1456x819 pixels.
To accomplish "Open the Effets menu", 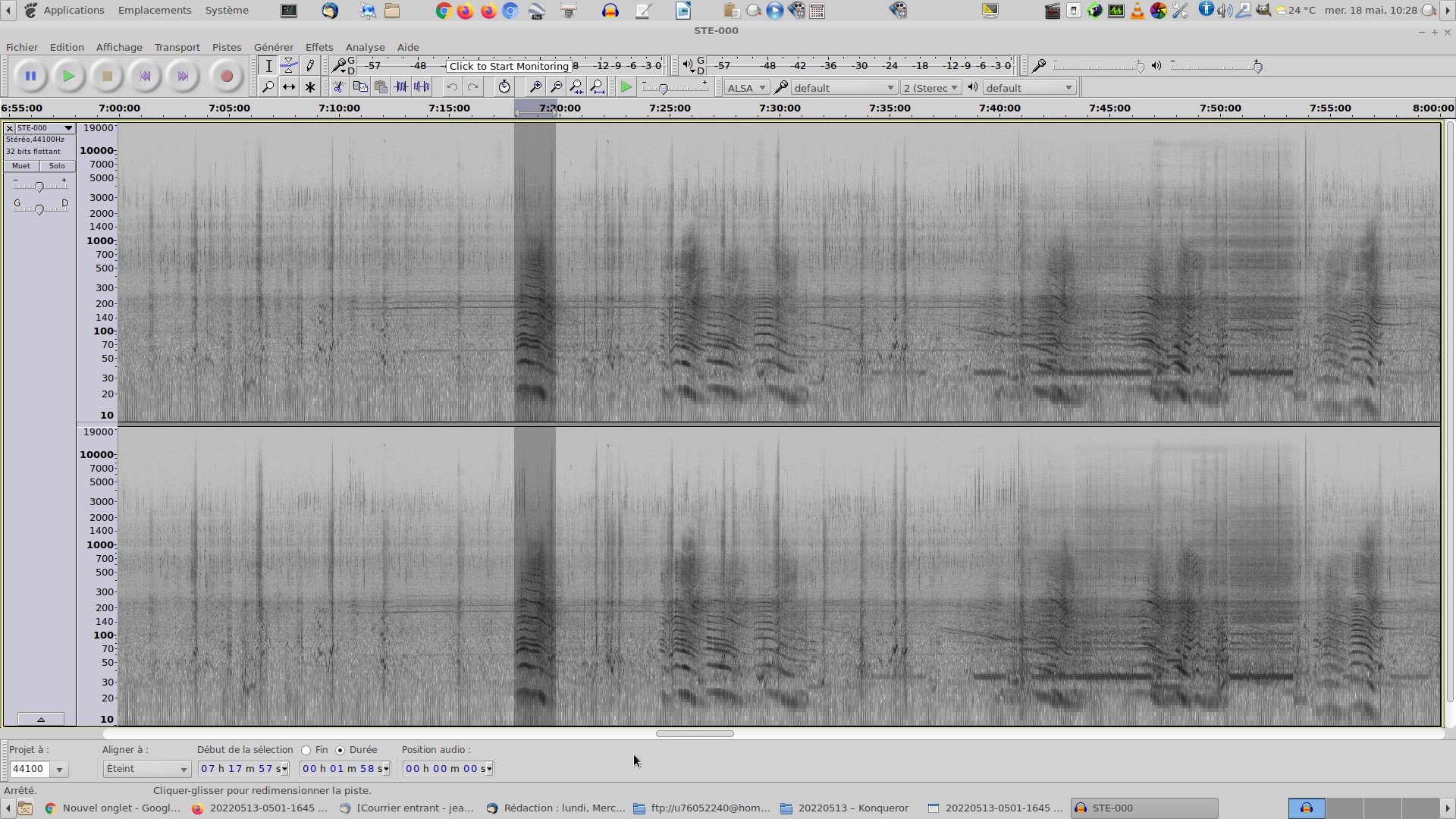I will coord(318,47).
